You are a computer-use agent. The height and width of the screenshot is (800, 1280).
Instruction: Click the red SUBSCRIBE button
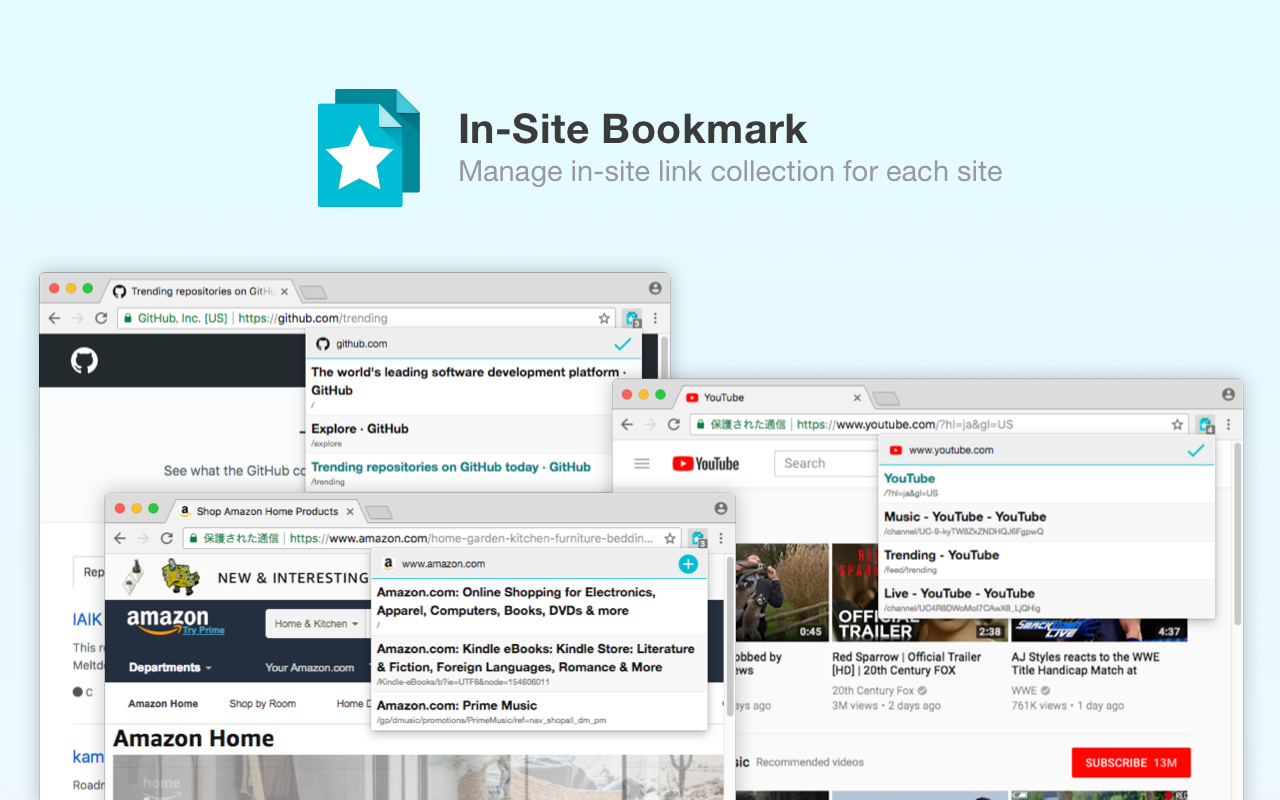(x=1130, y=762)
